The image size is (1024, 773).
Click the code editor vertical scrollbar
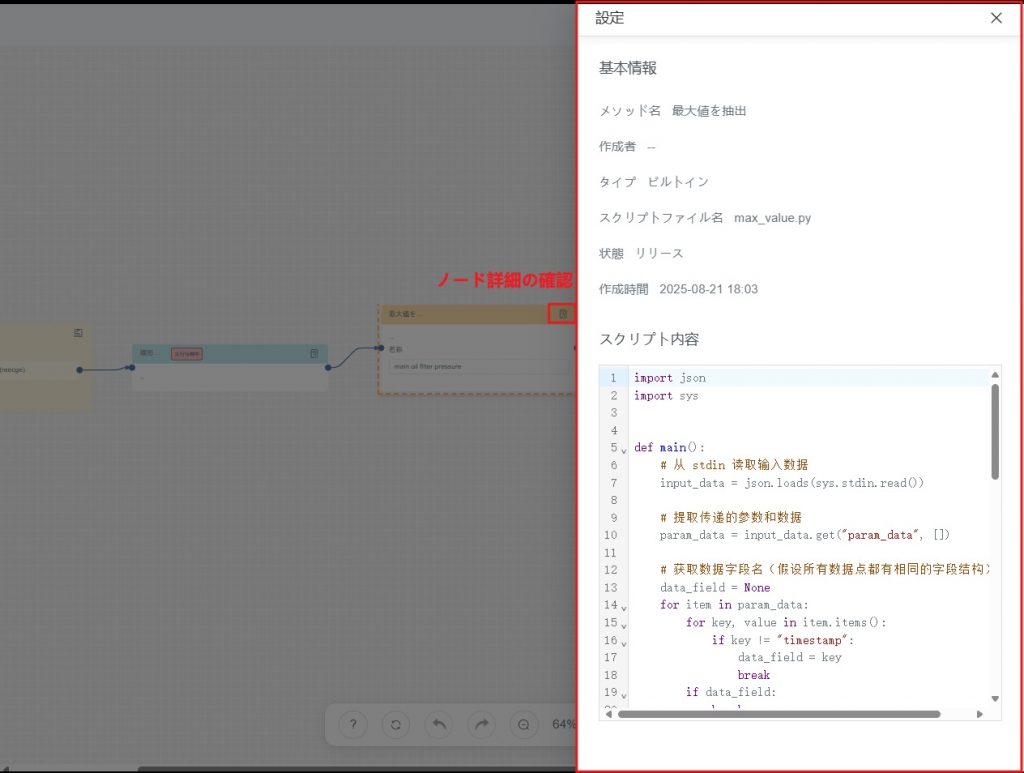[994, 430]
